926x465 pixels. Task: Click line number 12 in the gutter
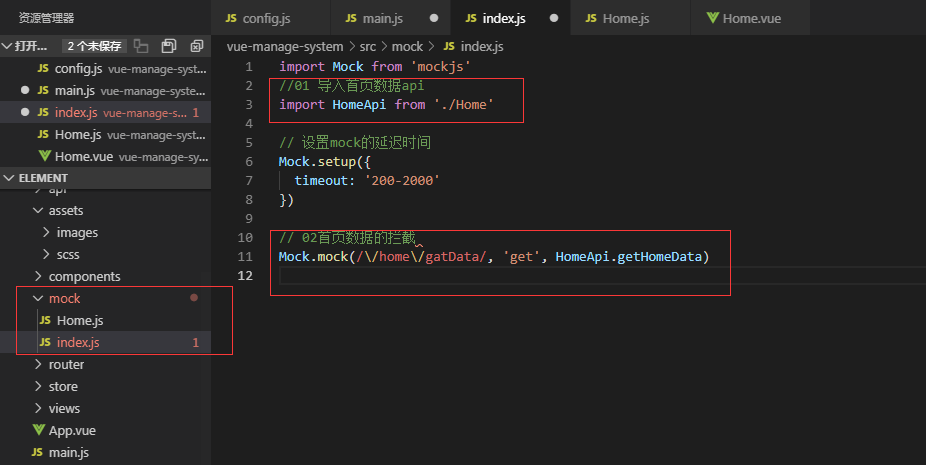click(244, 275)
